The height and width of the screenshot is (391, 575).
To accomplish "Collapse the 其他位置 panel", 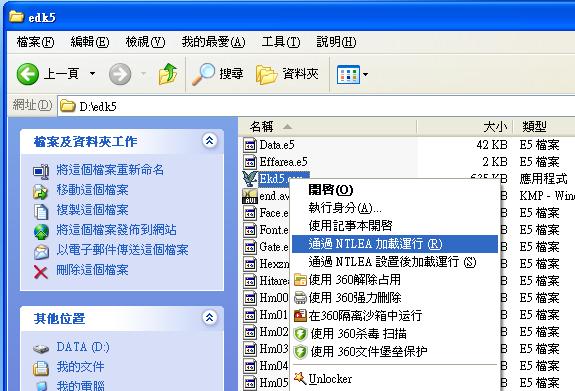I will (209, 317).
